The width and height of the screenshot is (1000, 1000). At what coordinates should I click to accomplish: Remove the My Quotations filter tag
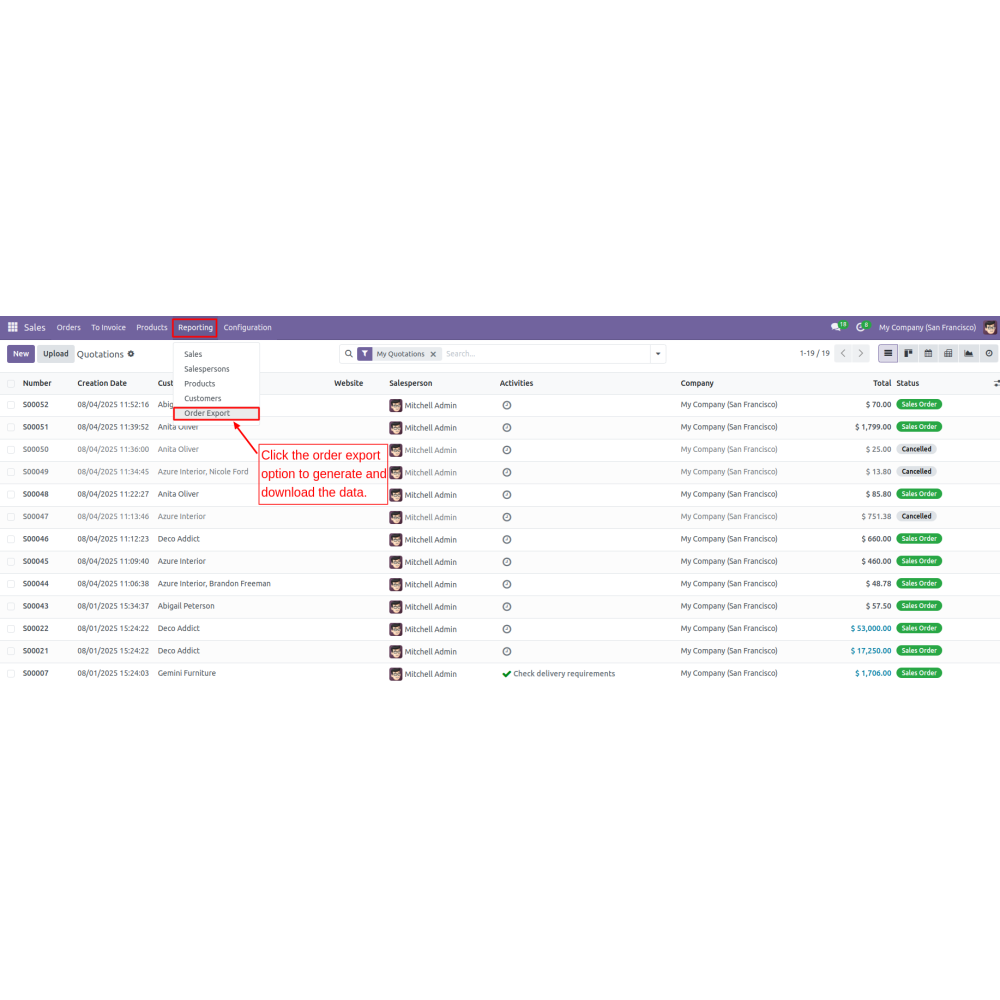(433, 354)
